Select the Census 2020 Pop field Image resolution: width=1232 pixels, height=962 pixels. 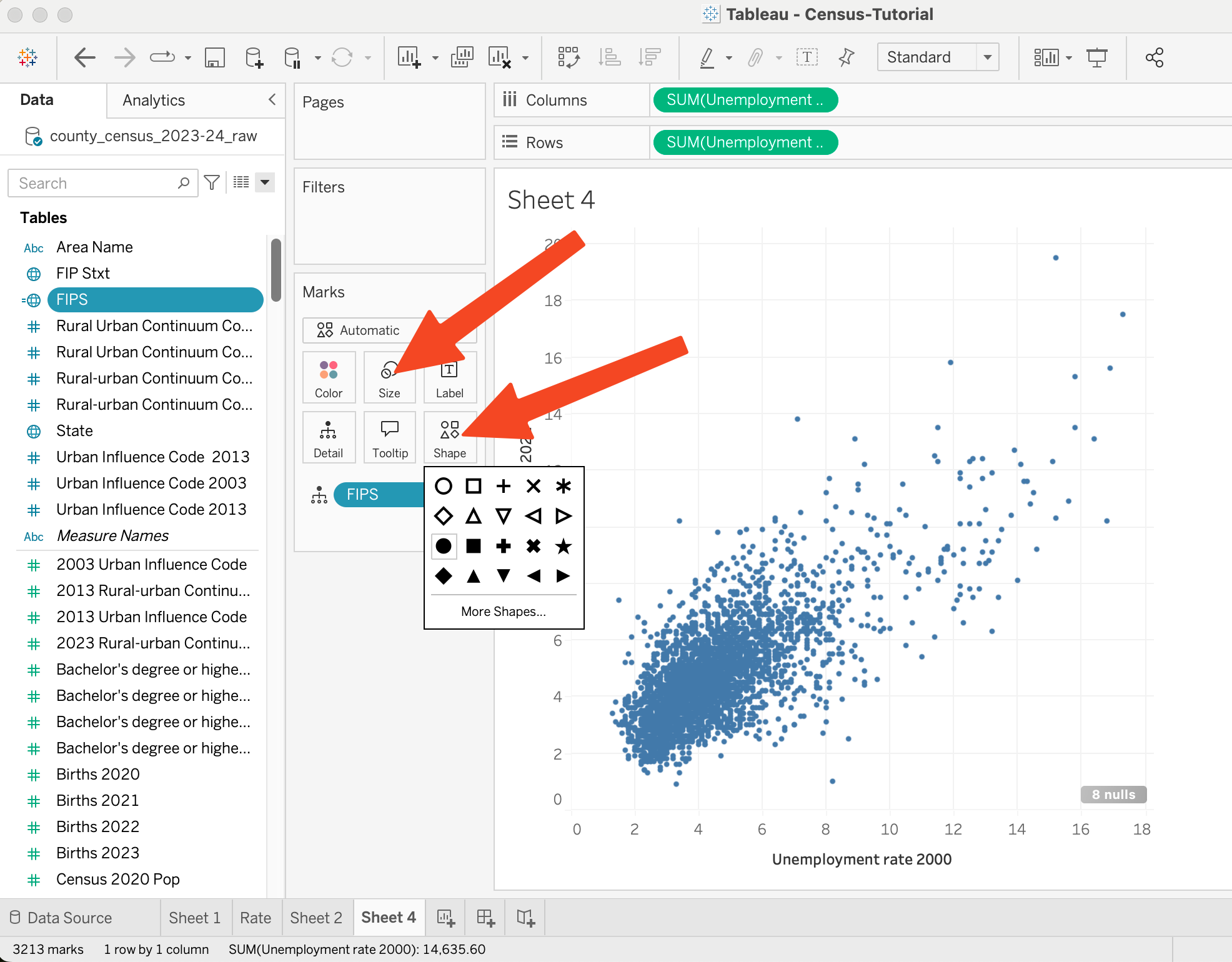click(118, 880)
